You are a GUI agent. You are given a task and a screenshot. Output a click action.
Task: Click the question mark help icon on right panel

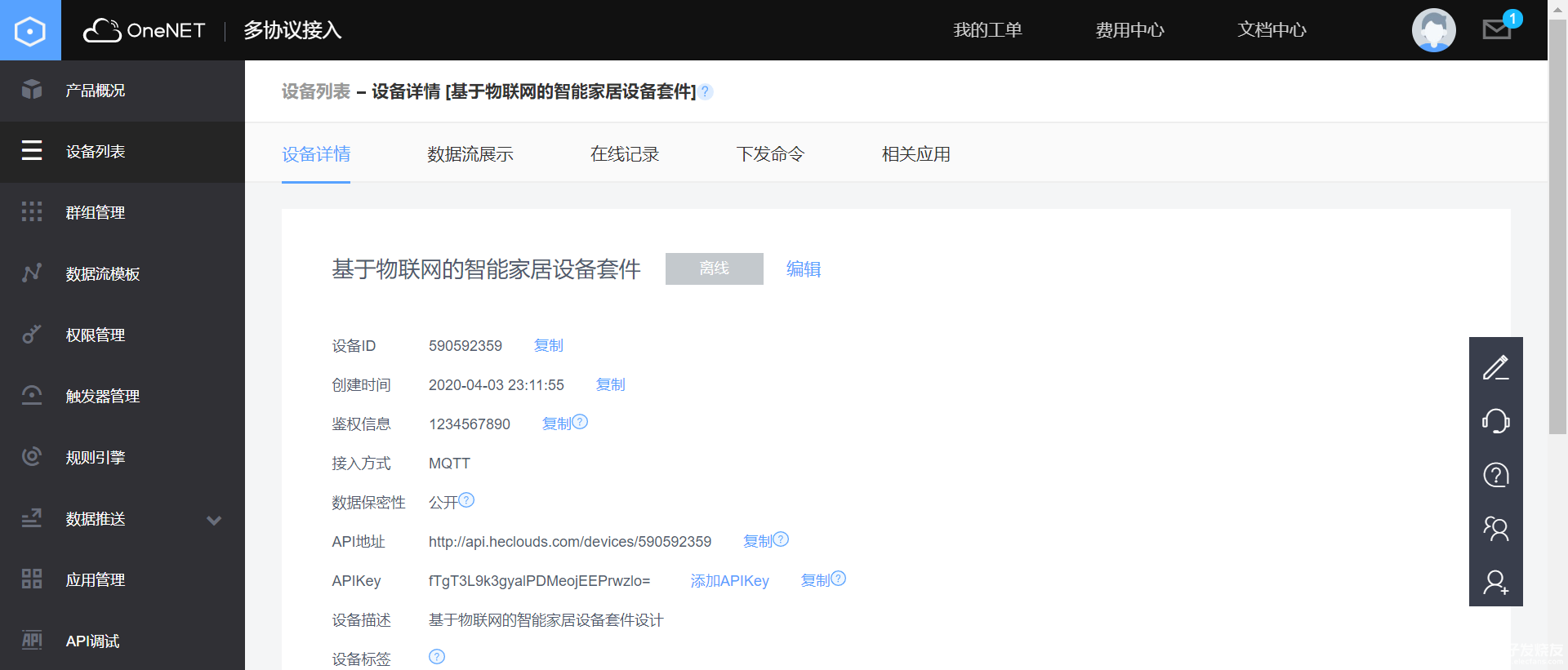(1495, 475)
